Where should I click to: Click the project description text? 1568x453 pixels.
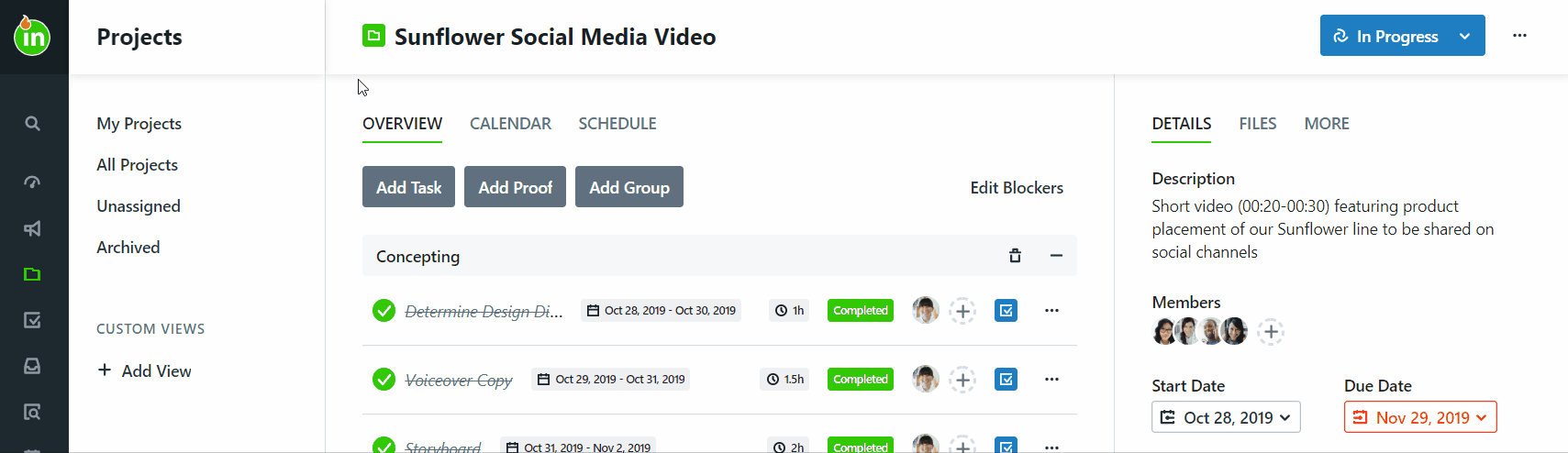1322,229
